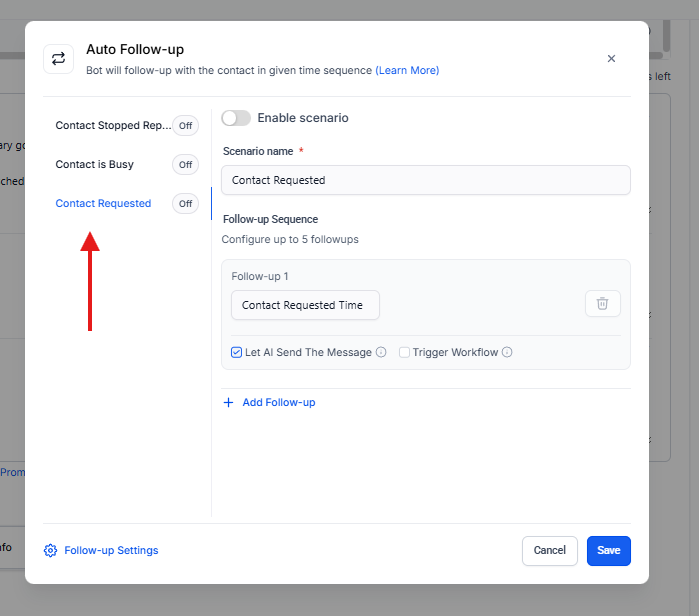
Task: Click the Auto Follow-up arrows icon in header
Action: point(59,59)
